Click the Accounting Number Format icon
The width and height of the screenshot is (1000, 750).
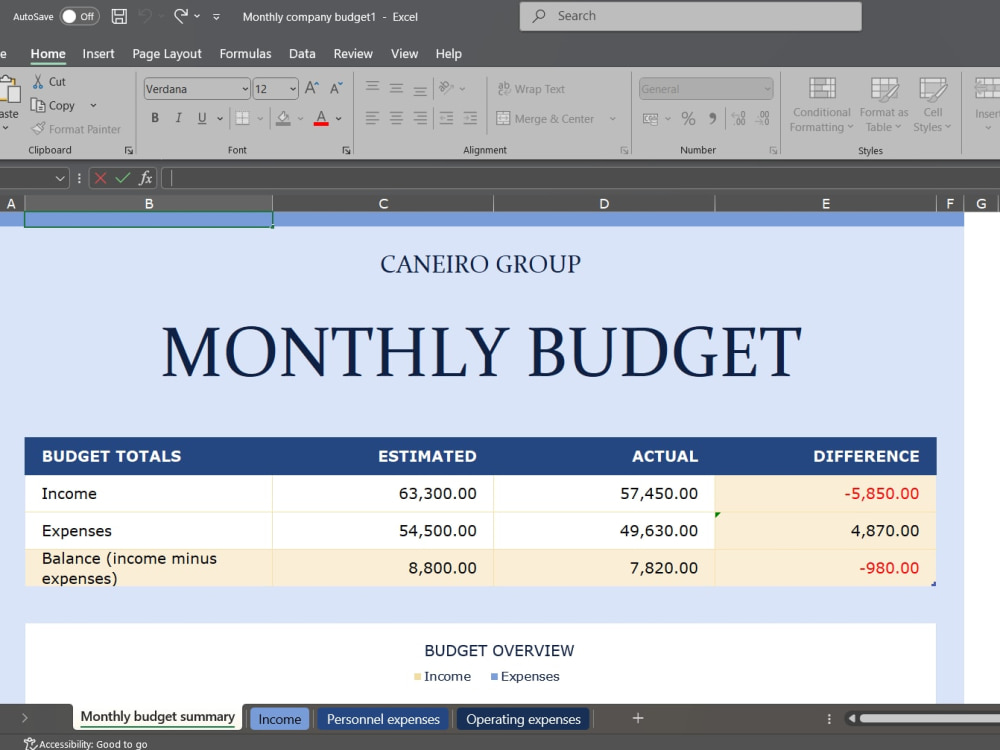(651, 119)
